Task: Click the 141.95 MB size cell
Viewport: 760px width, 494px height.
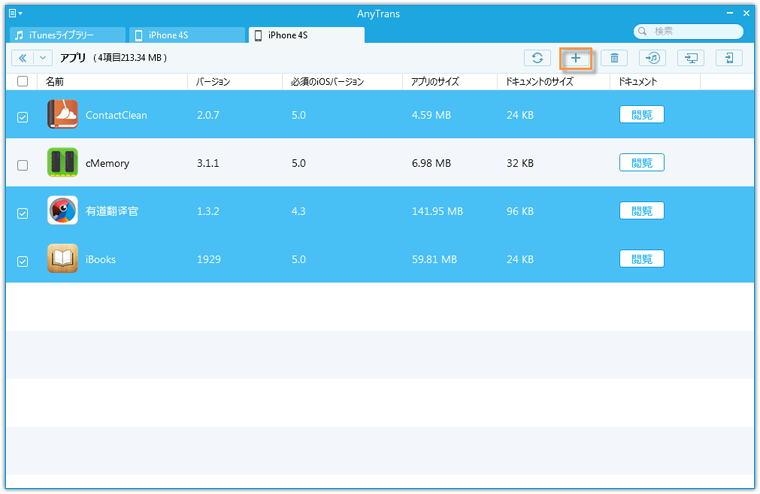Action: [437, 211]
